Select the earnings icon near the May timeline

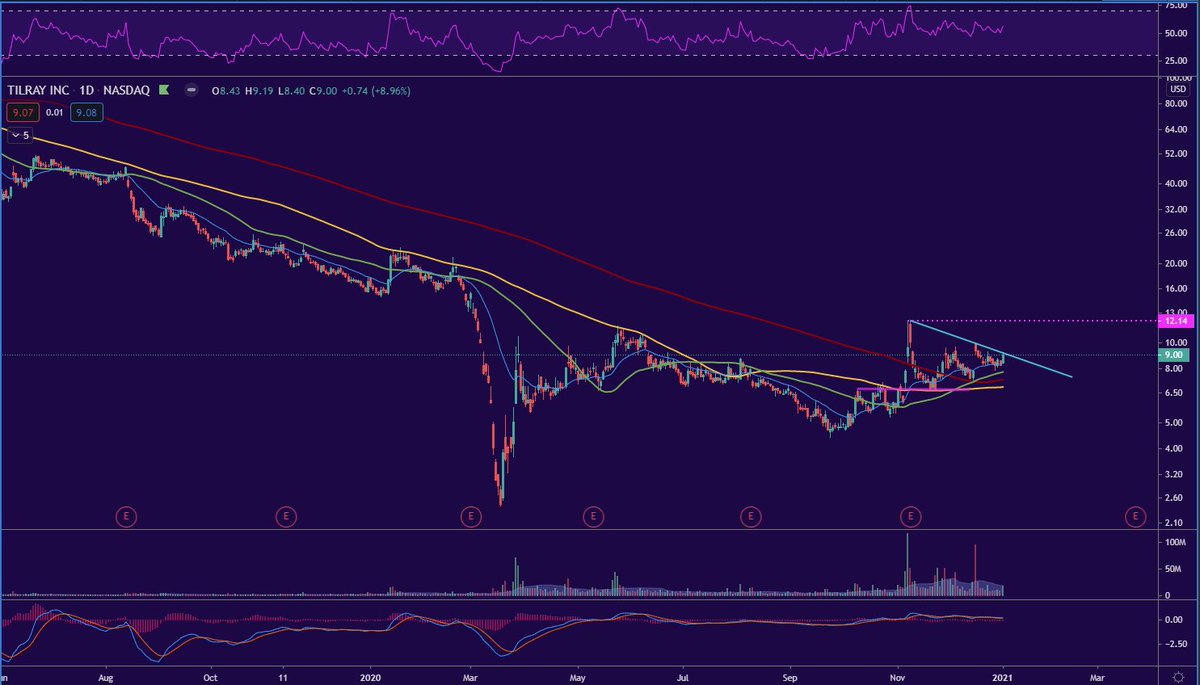[593, 517]
